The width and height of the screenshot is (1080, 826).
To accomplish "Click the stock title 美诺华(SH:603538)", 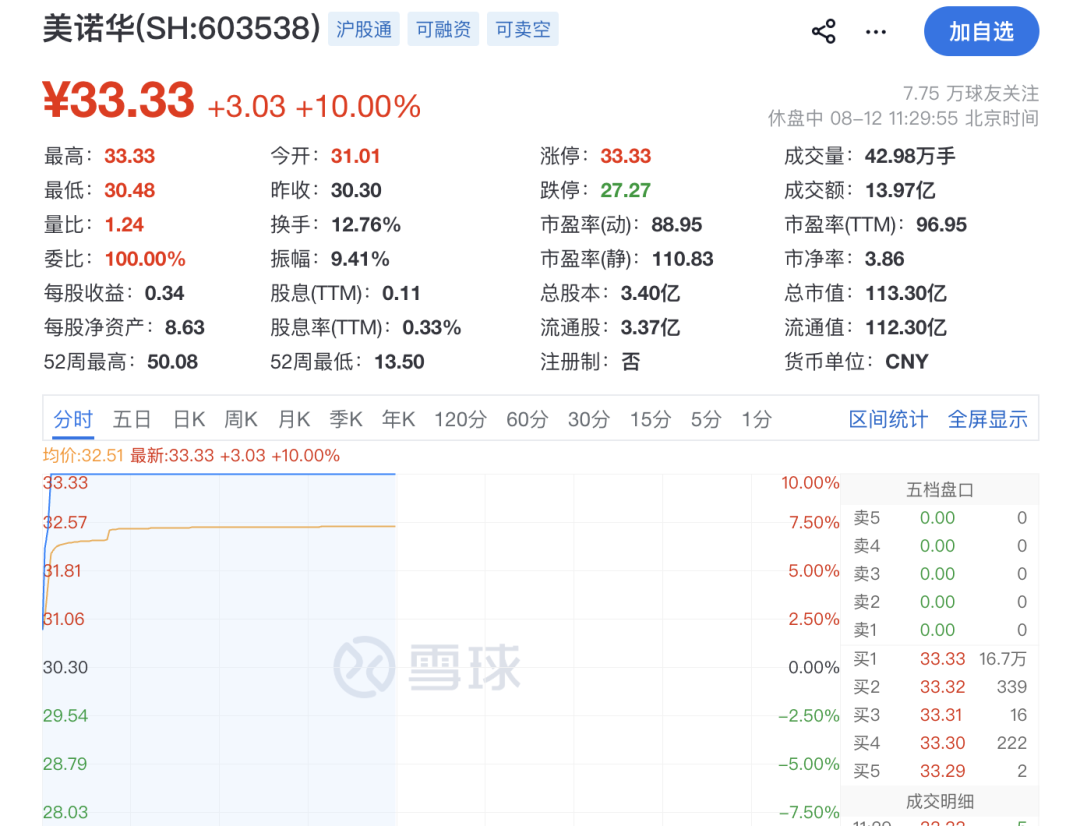I will coord(181,29).
